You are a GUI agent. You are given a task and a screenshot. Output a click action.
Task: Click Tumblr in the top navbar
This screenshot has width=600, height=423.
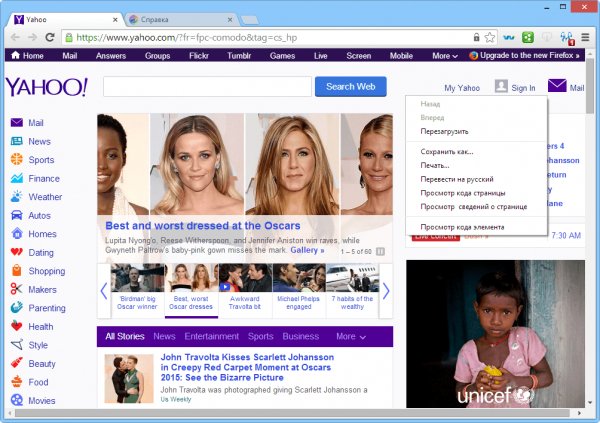tap(239, 56)
